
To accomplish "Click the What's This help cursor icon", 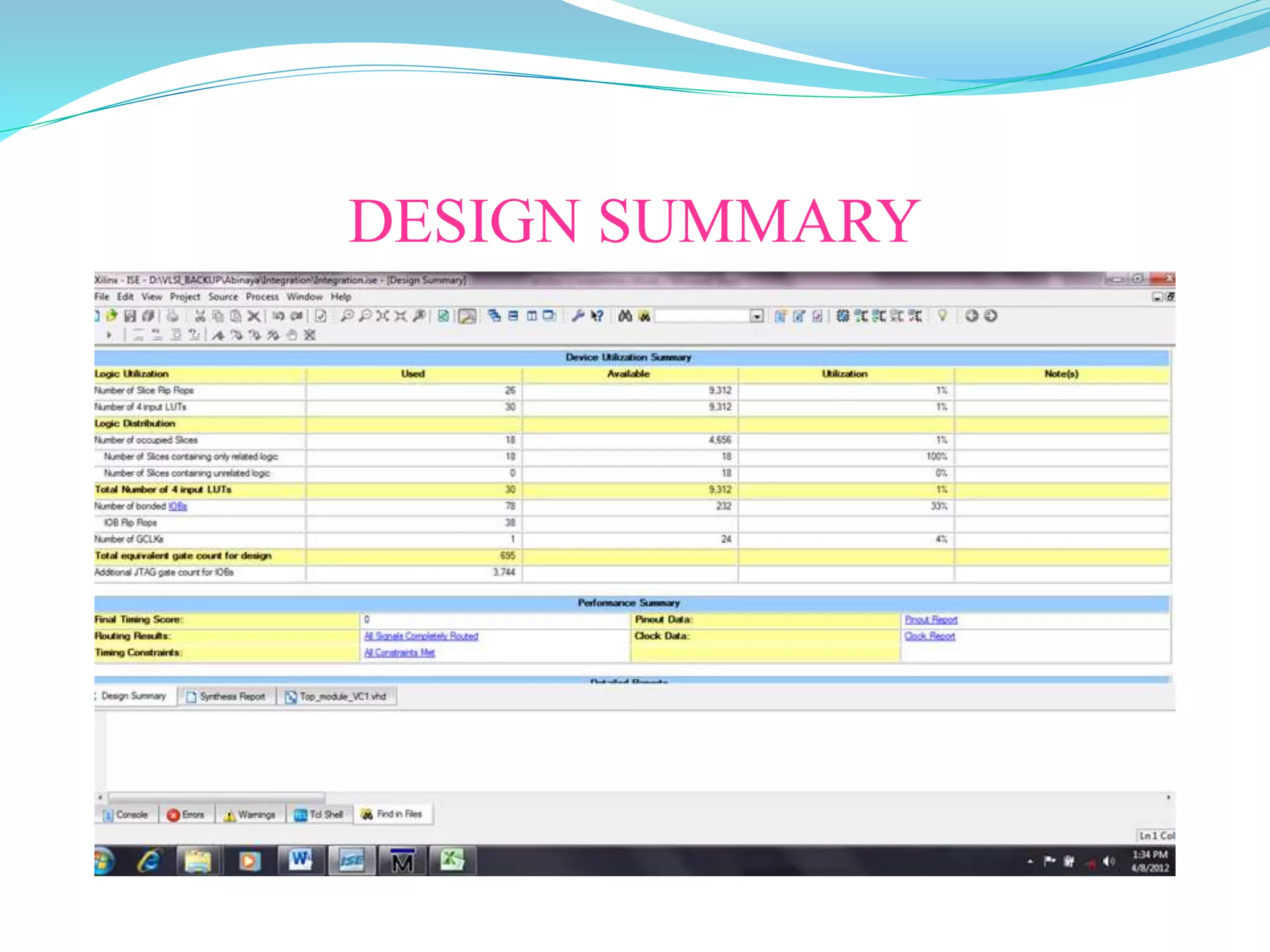I will (x=597, y=316).
